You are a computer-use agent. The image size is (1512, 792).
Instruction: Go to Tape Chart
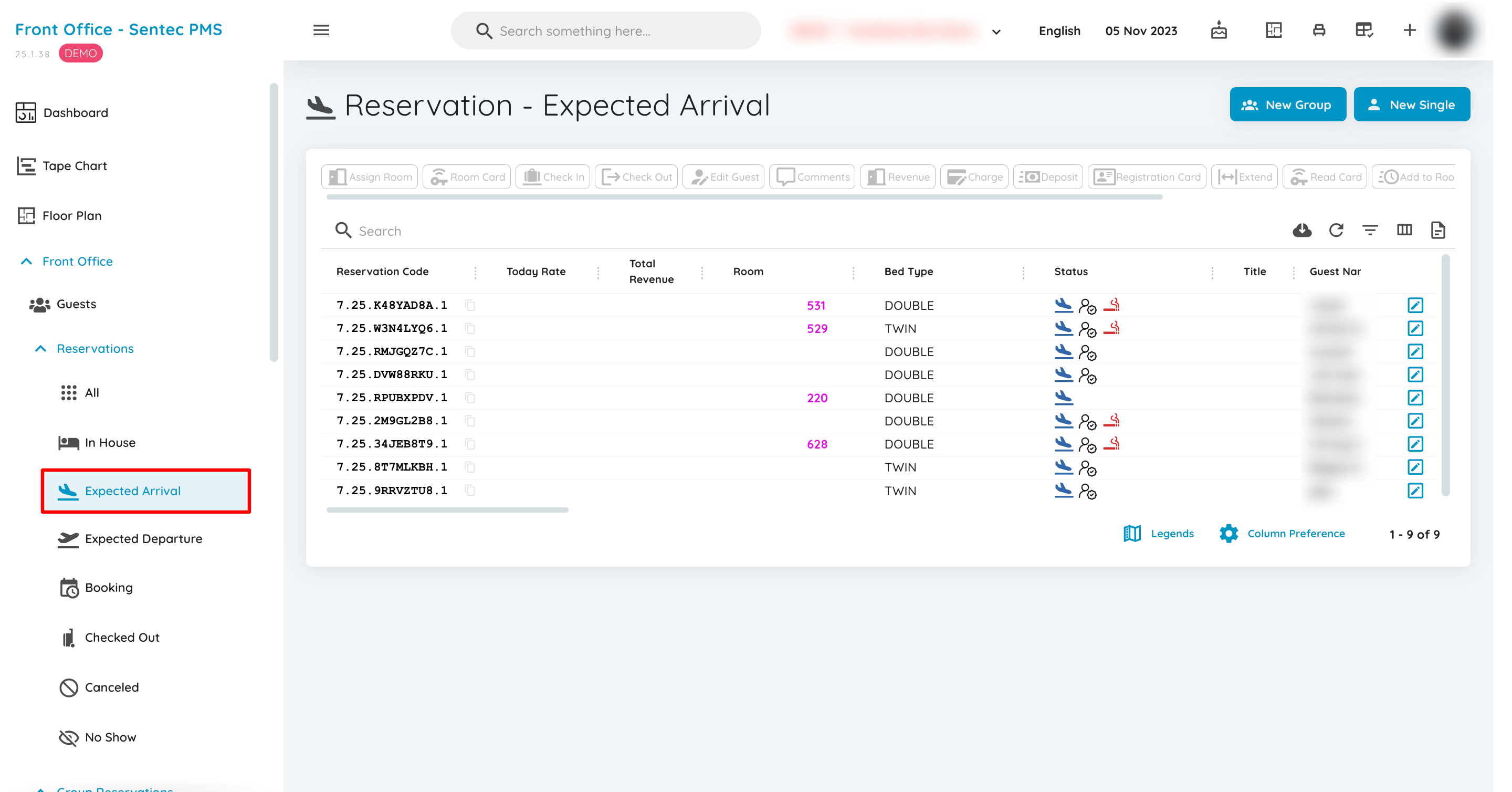tap(61, 166)
